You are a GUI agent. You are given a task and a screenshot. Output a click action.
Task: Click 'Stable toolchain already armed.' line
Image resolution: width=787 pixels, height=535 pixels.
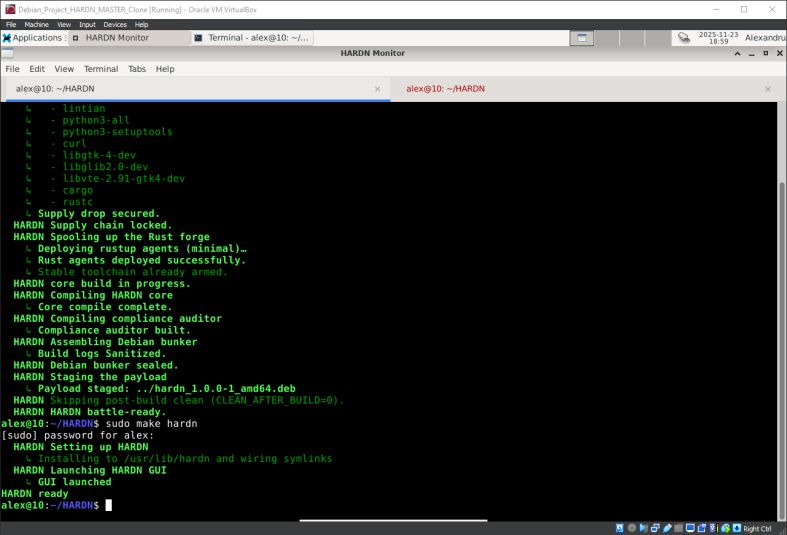[133, 272]
